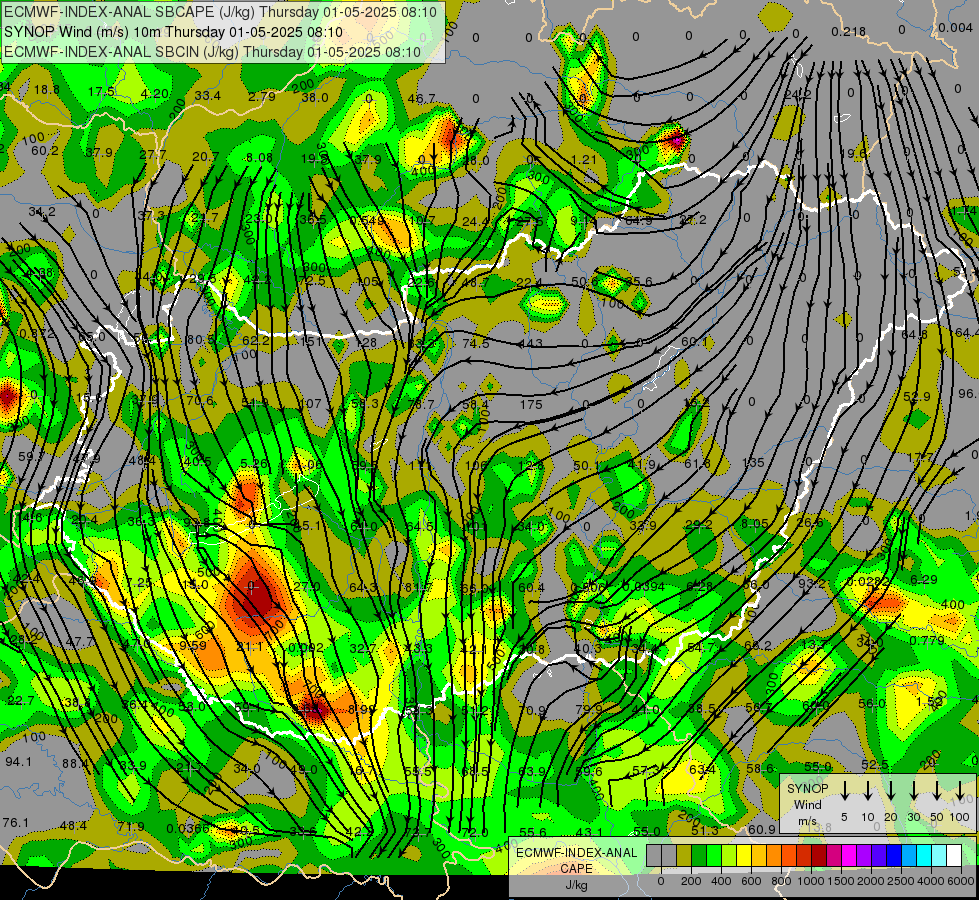Screen dimensions: 979x900
Task: Select the pure blue swatch in CAPE scale
Action: 894,855
